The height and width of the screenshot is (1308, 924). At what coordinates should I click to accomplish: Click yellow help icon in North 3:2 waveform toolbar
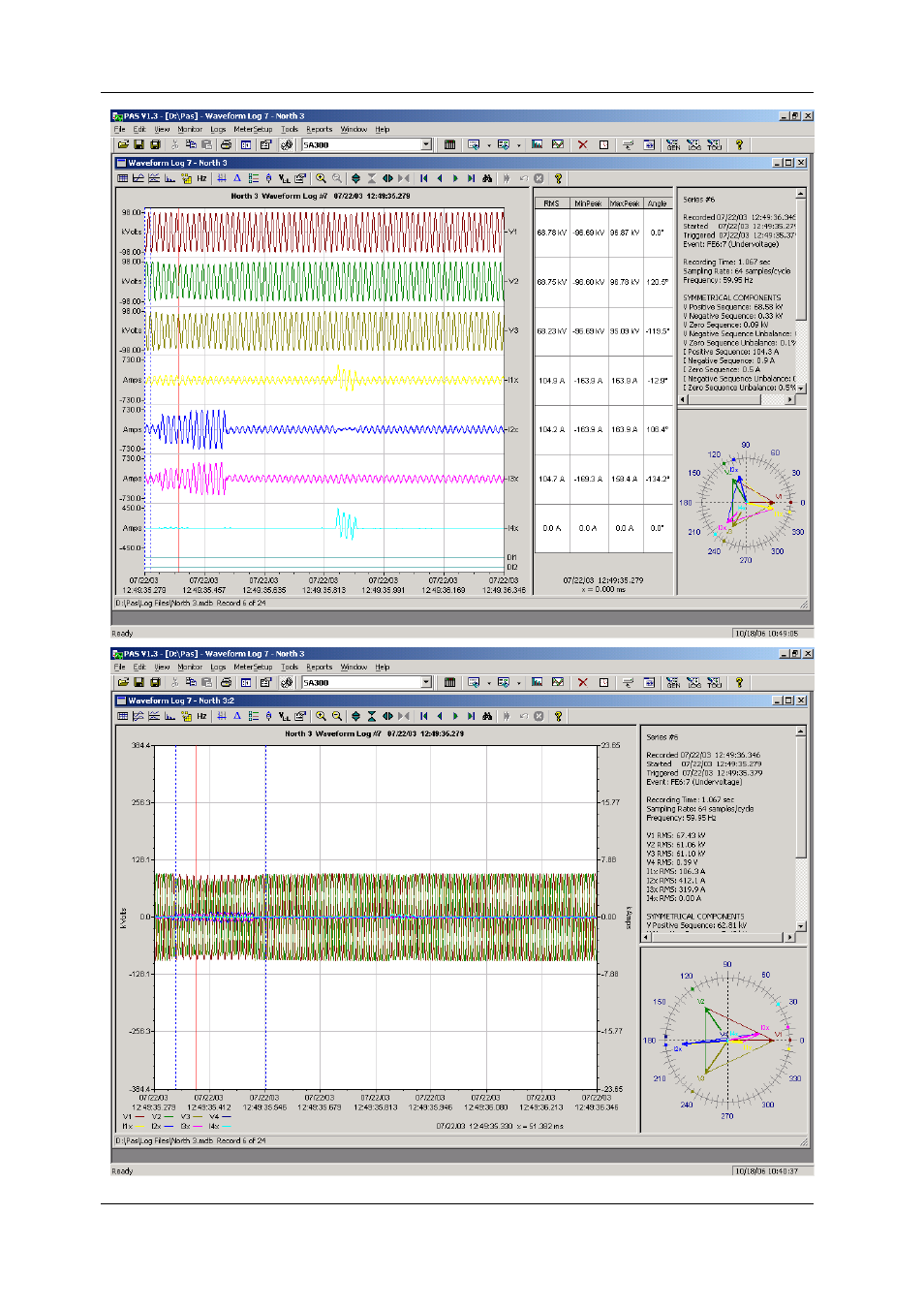558,716
